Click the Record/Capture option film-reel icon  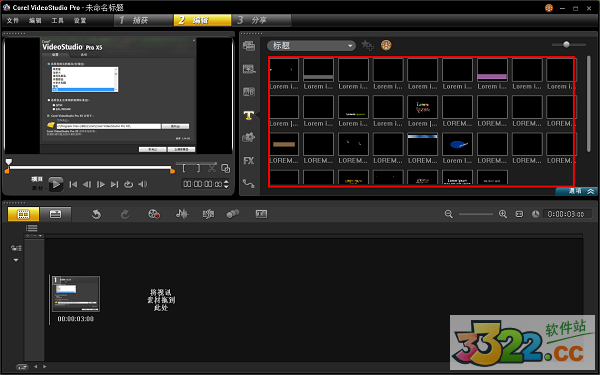[154, 214]
